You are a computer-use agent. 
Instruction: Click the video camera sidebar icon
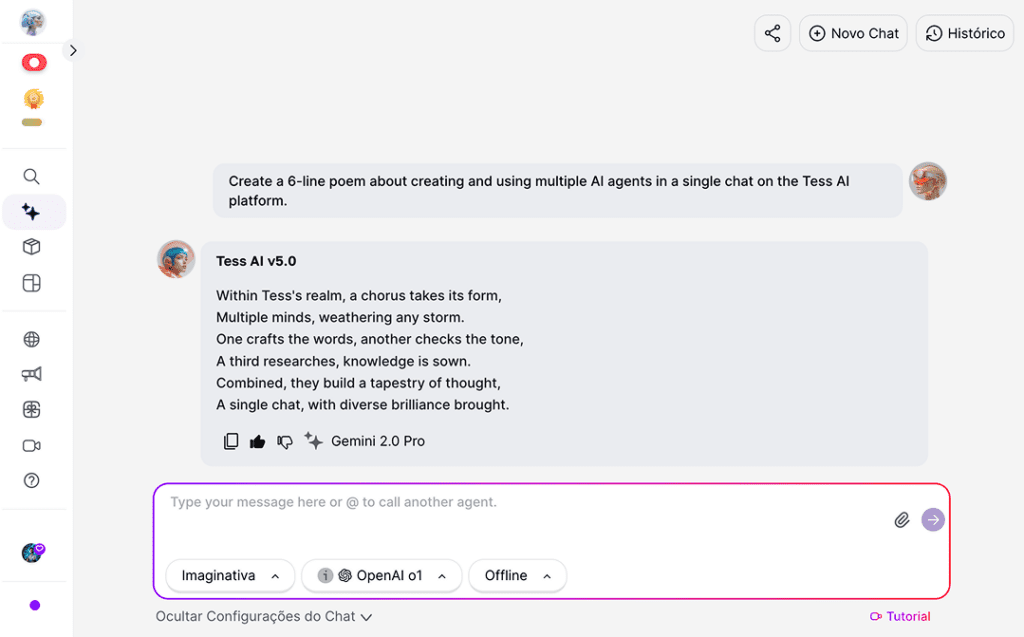click(x=32, y=446)
